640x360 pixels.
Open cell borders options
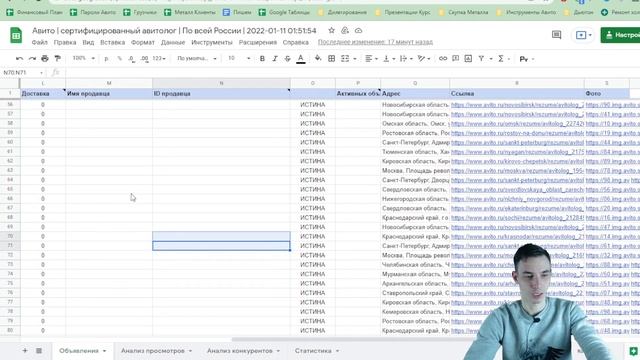331,59
